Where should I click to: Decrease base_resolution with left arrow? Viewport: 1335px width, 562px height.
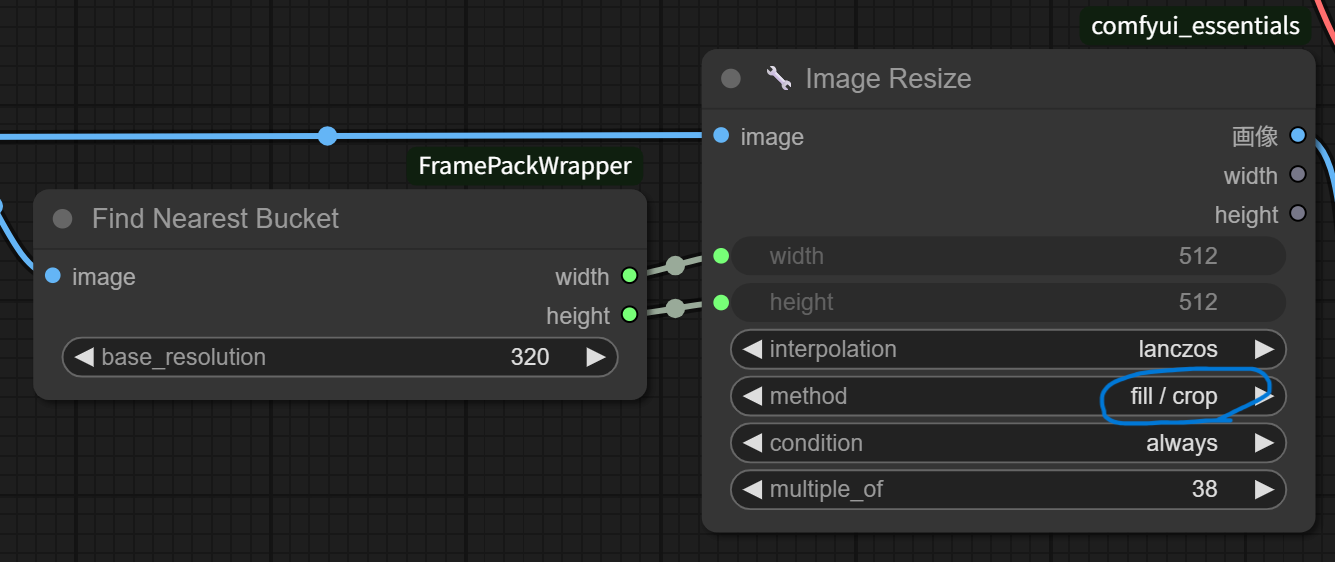pos(84,357)
